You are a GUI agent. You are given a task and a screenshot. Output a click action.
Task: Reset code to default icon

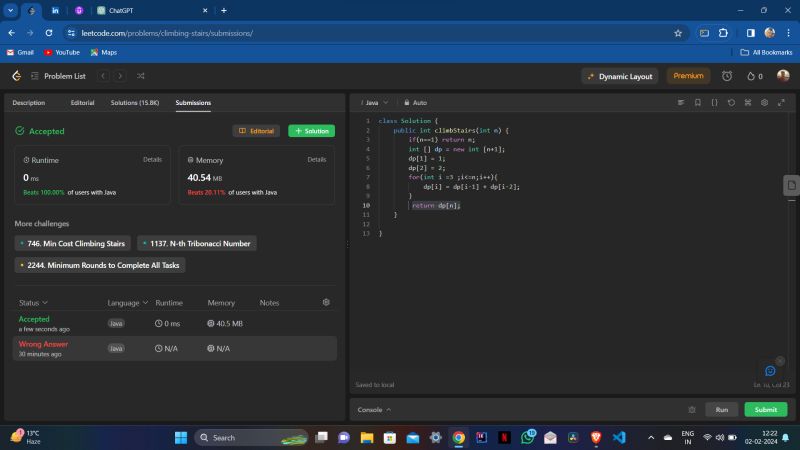(x=731, y=102)
